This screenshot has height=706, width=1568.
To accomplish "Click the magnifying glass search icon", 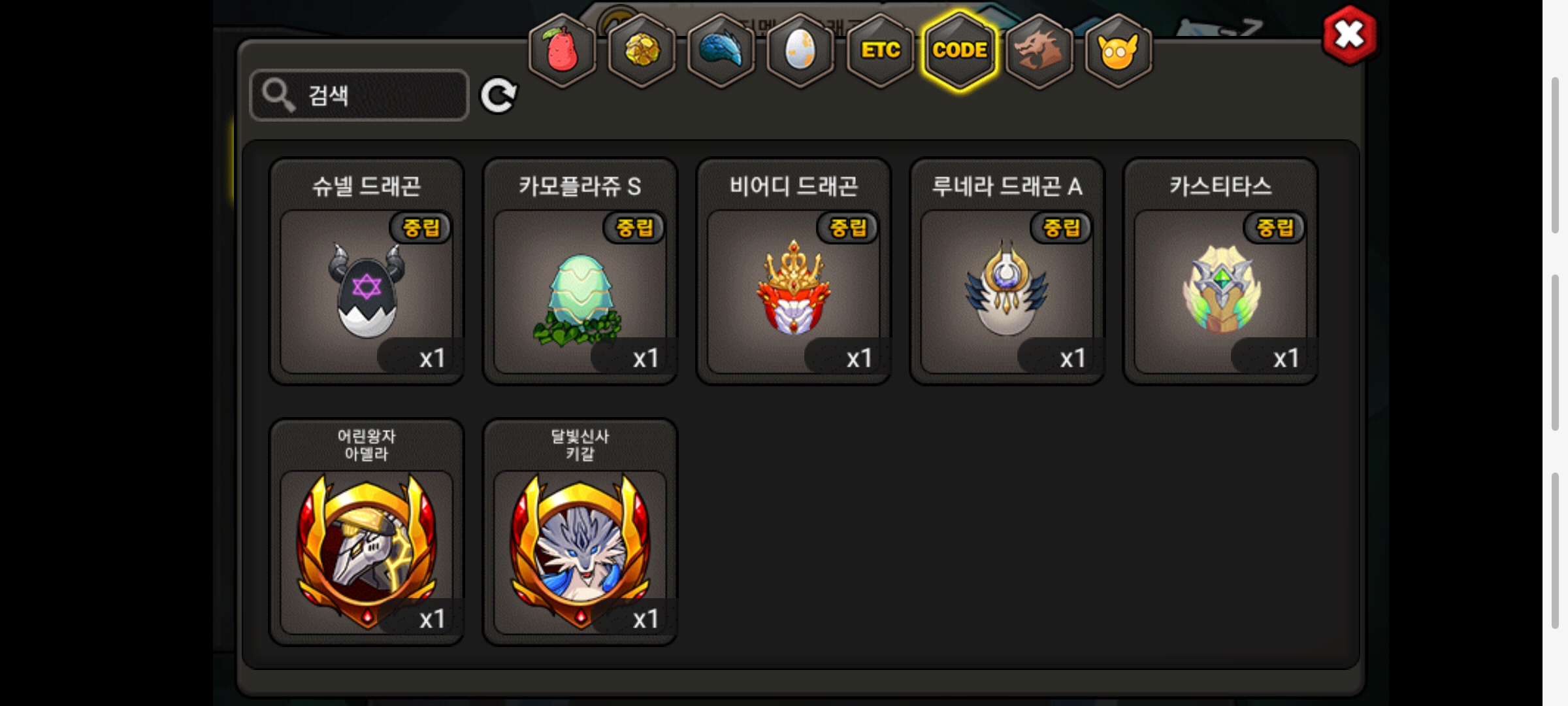I will pos(278,95).
